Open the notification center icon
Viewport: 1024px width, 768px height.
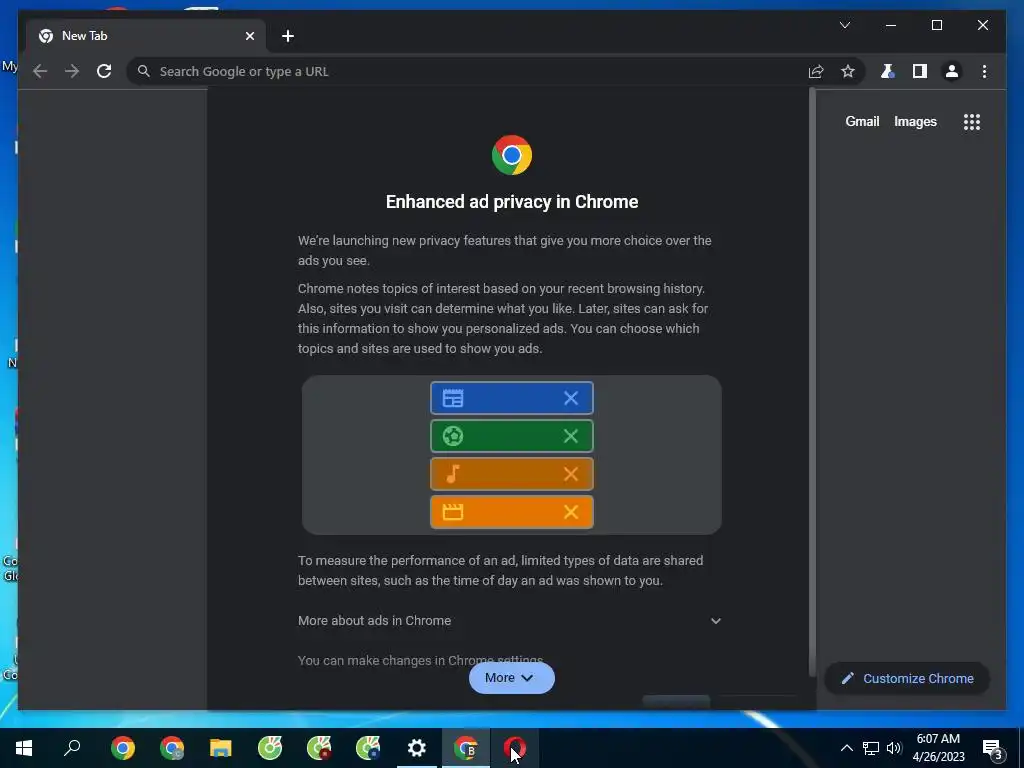(x=993, y=748)
